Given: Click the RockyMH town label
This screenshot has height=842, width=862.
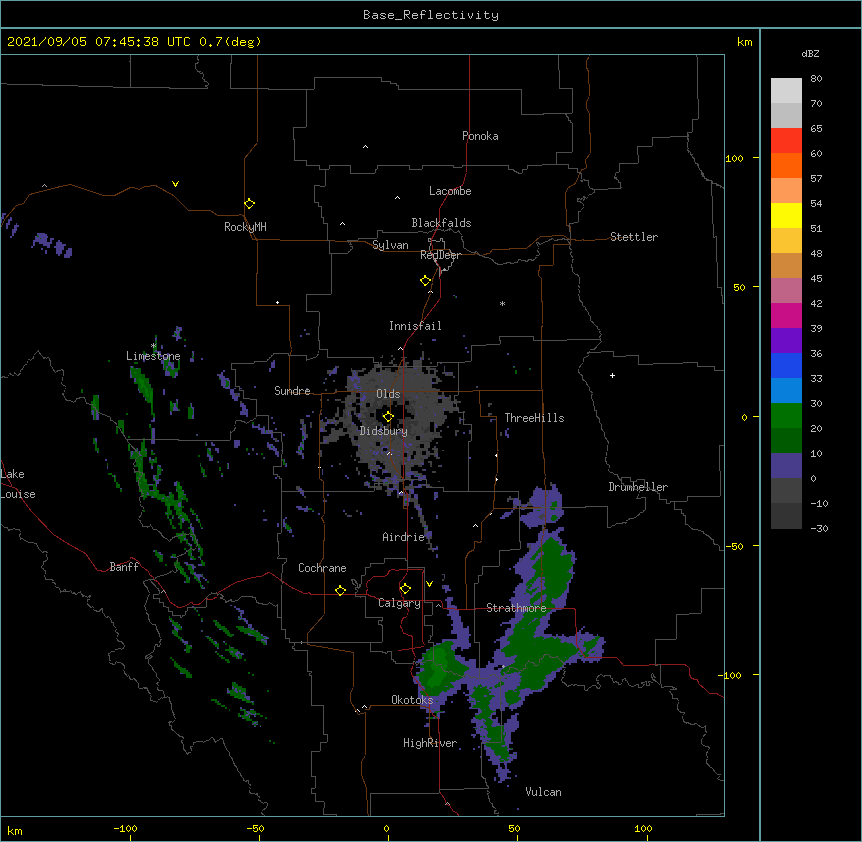Looking at the screenshot, I should coord(245,227).
